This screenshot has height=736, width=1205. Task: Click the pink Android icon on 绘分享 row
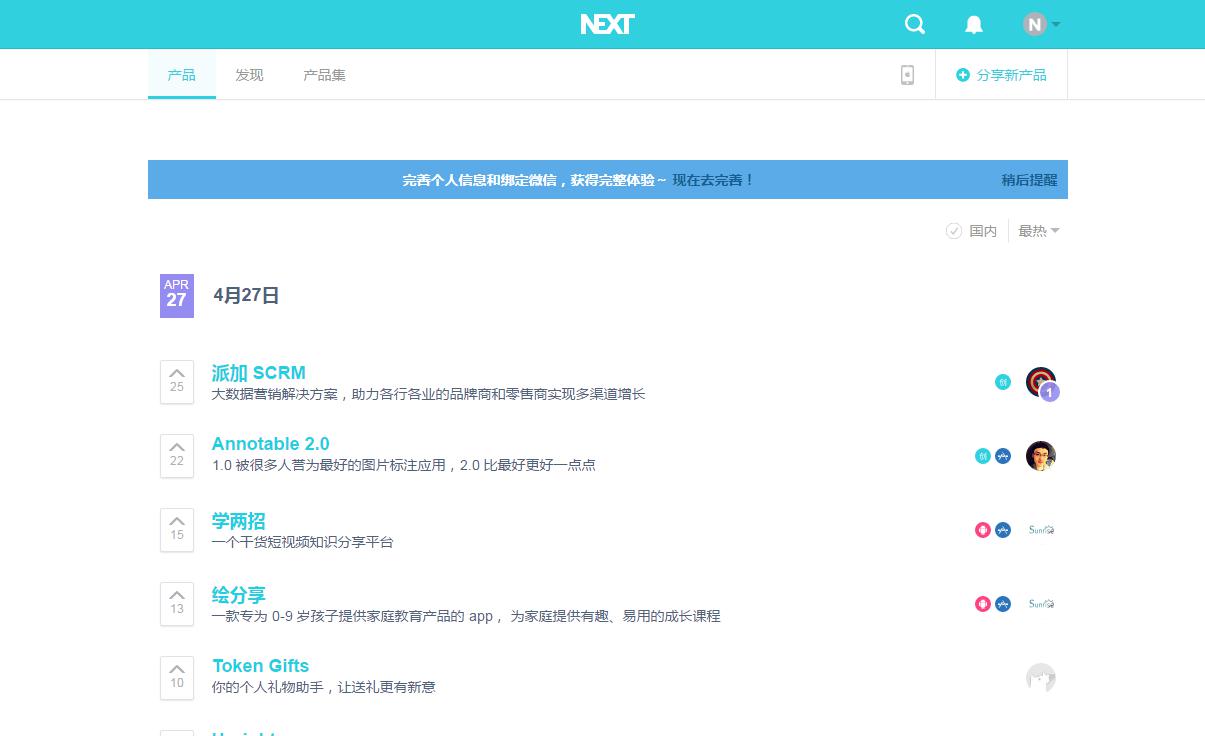(x=983, y=604)
